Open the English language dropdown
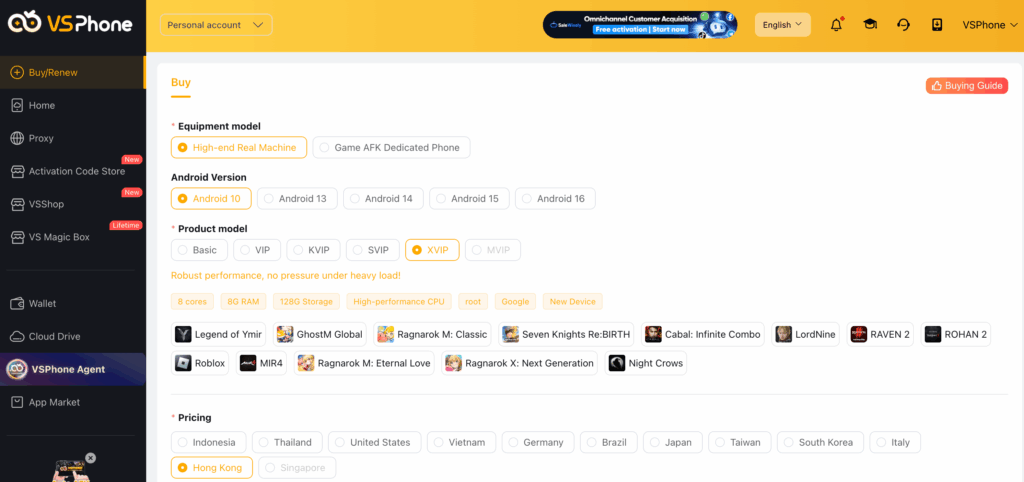The width and height of the screenshot is (1024, 482). [x=782, y=25]
